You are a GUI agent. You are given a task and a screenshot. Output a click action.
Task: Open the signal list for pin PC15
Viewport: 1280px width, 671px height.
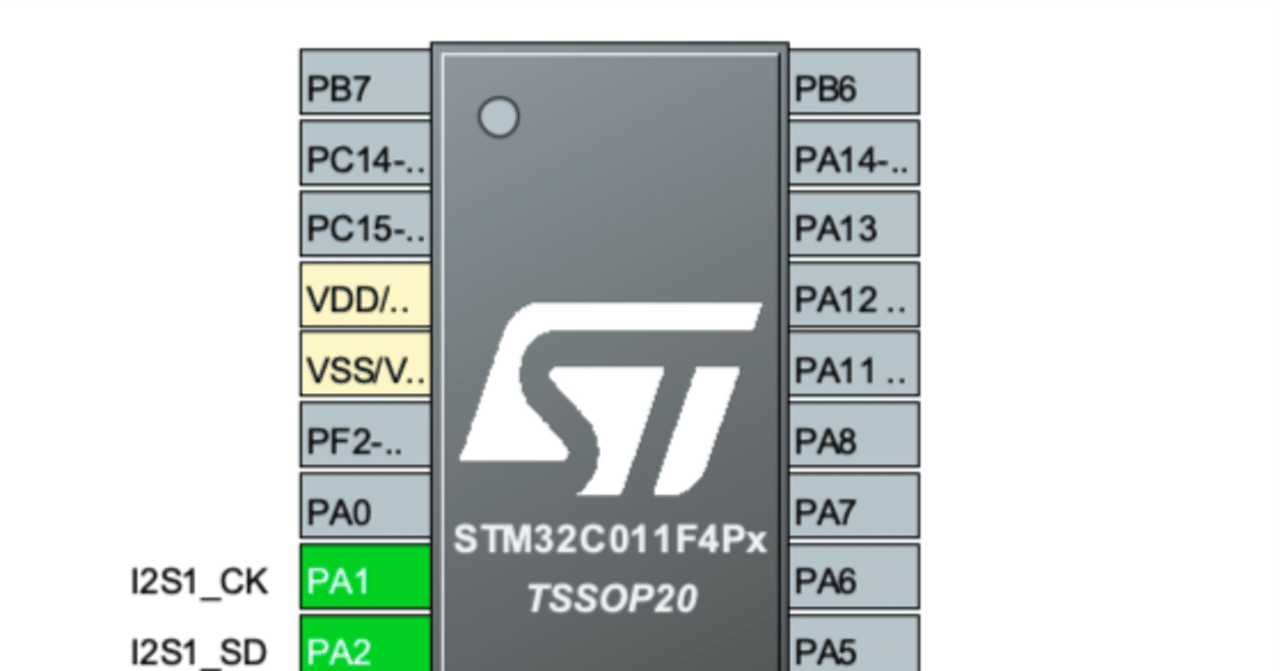364,226
